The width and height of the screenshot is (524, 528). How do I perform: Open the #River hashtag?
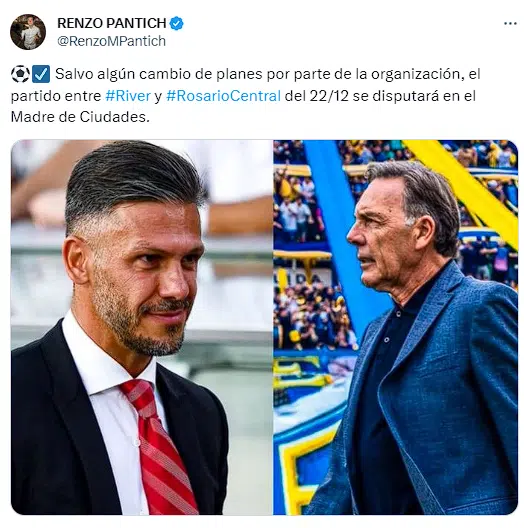(128, 96)
